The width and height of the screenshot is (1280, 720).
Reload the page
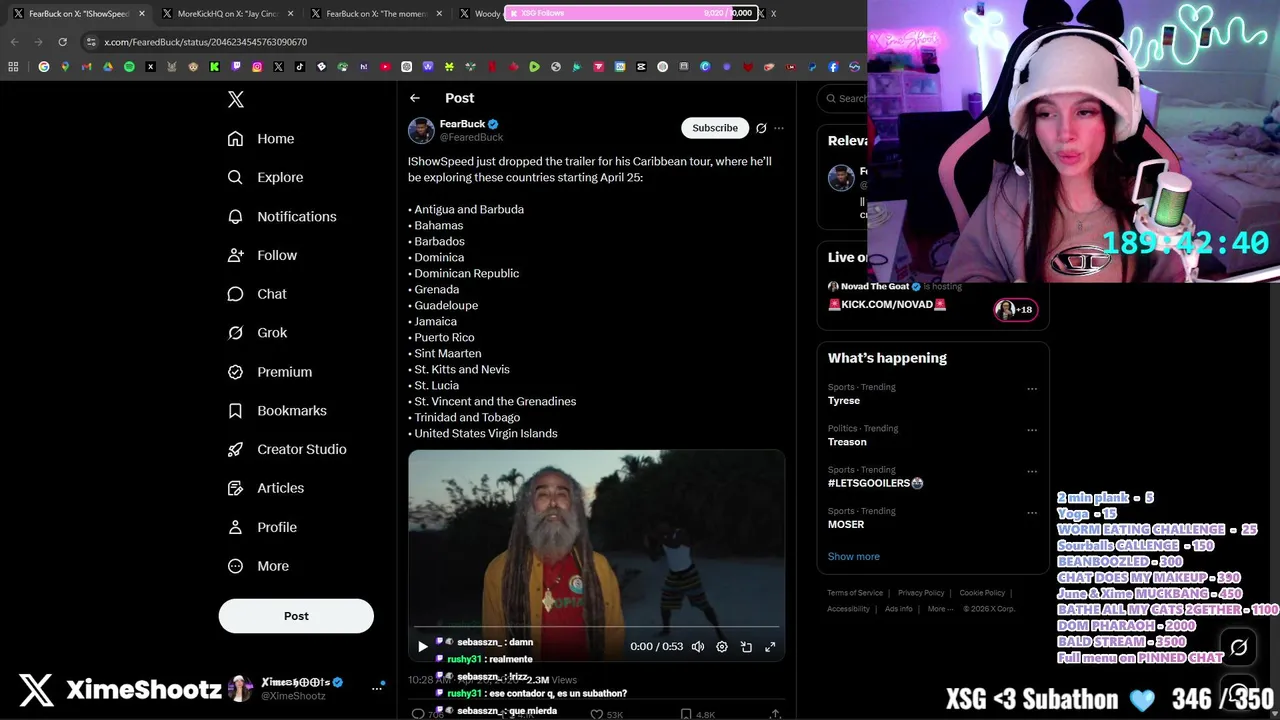pos(62,42)
